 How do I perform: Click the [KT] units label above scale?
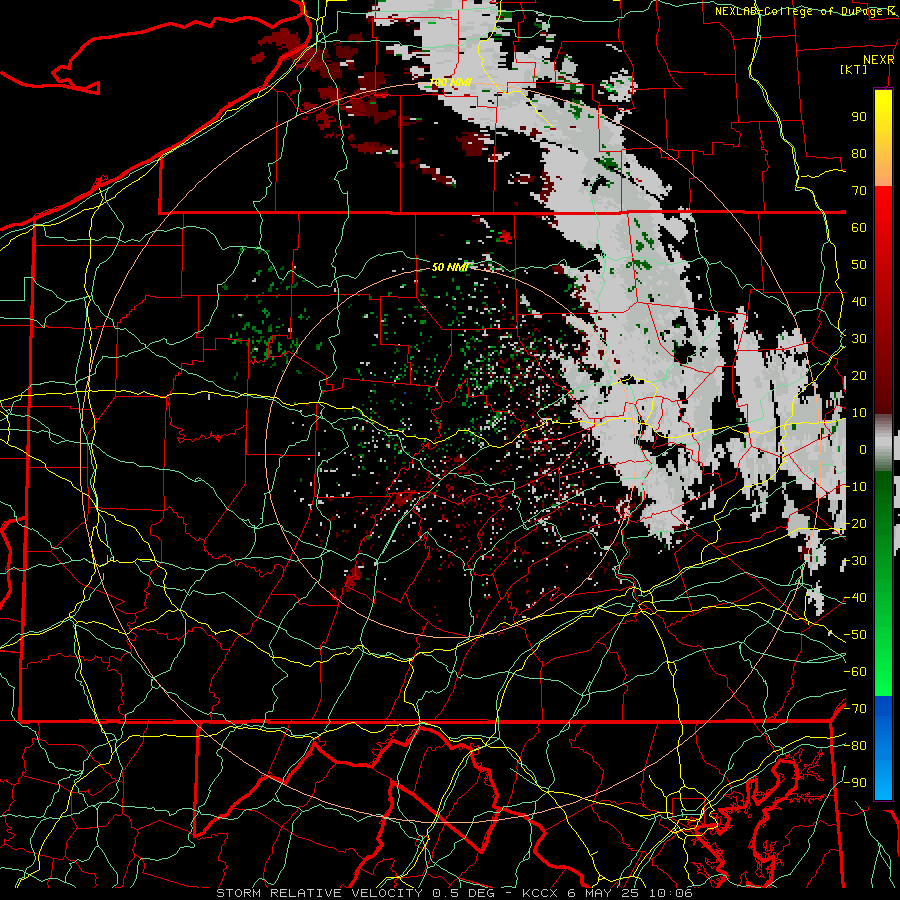(853, 69)
